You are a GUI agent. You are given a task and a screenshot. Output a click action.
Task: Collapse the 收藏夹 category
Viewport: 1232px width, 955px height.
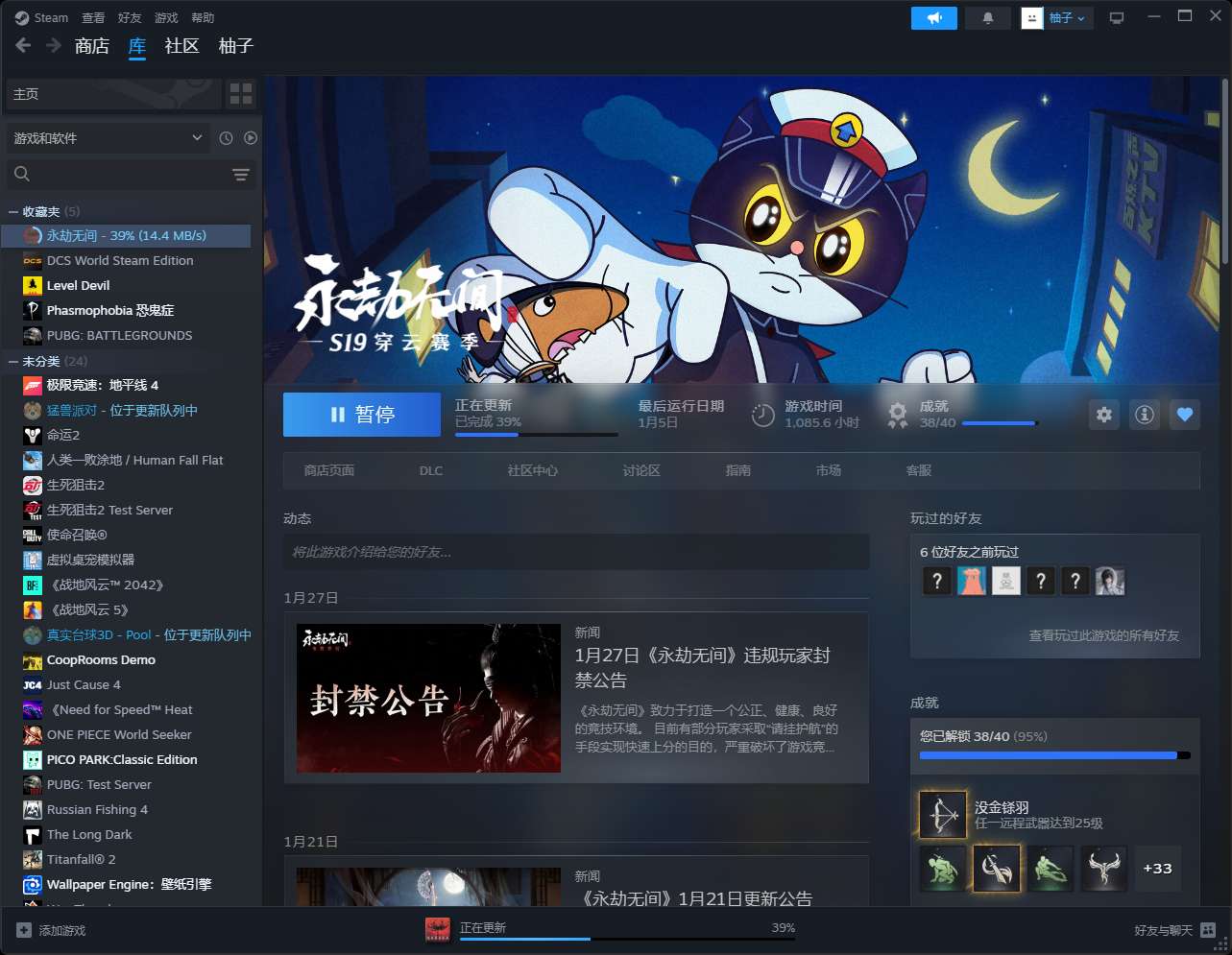13,211
